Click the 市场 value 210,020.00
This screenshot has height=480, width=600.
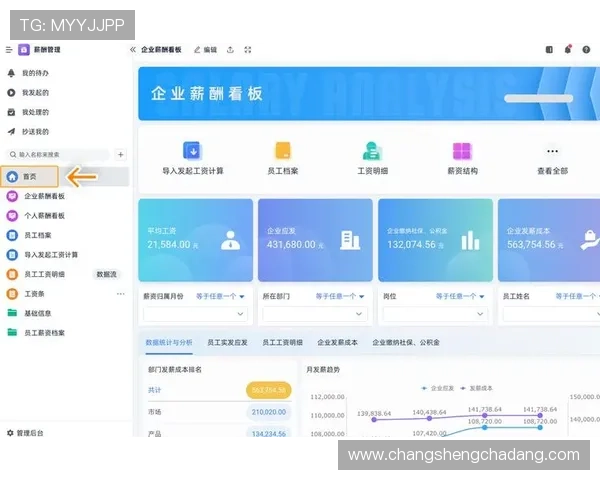point(269,412)
